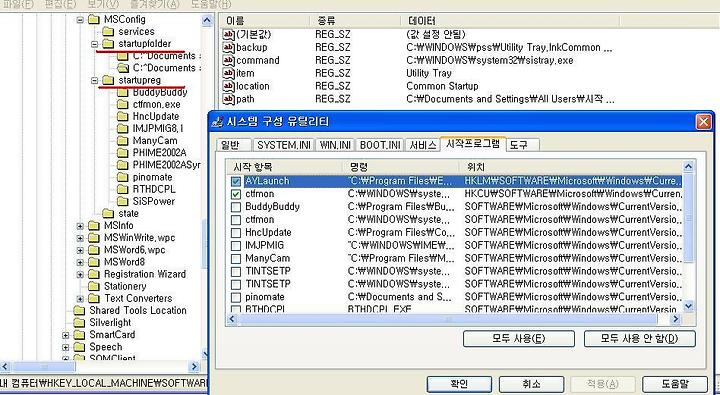The width and height of the screenshot is (720, 395).
Task: Switch to the WIN.INI tab
Action: click(335, 145)
